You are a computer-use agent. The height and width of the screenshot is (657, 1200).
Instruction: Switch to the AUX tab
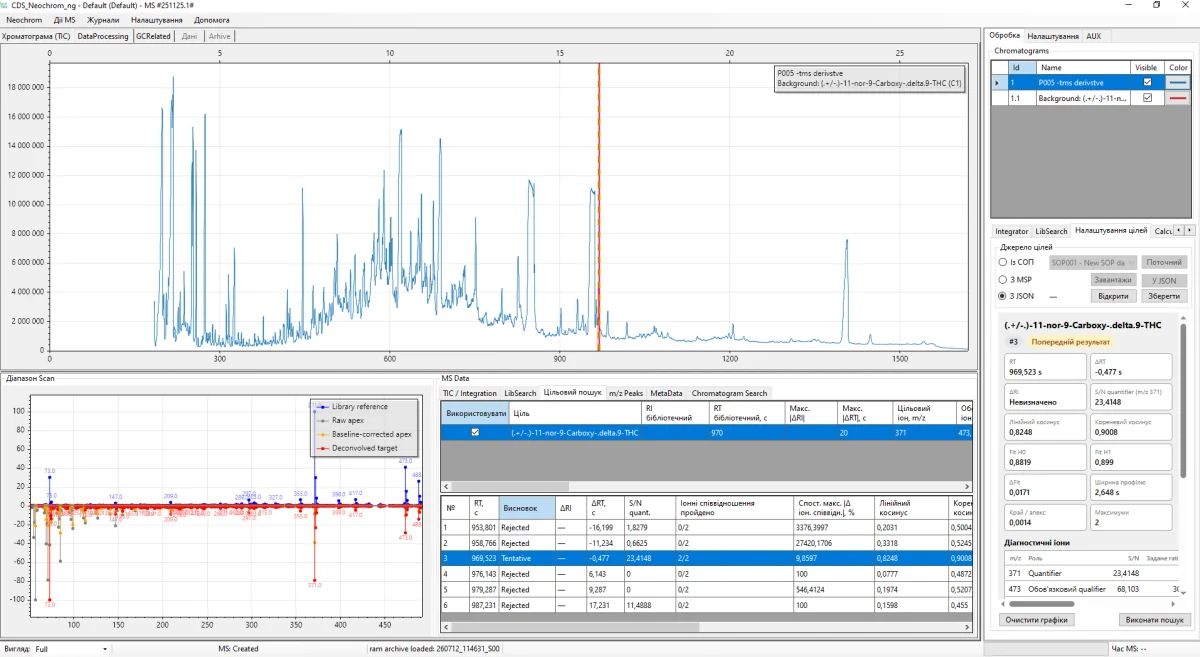pyautogui.click(x=1093, y=36)
